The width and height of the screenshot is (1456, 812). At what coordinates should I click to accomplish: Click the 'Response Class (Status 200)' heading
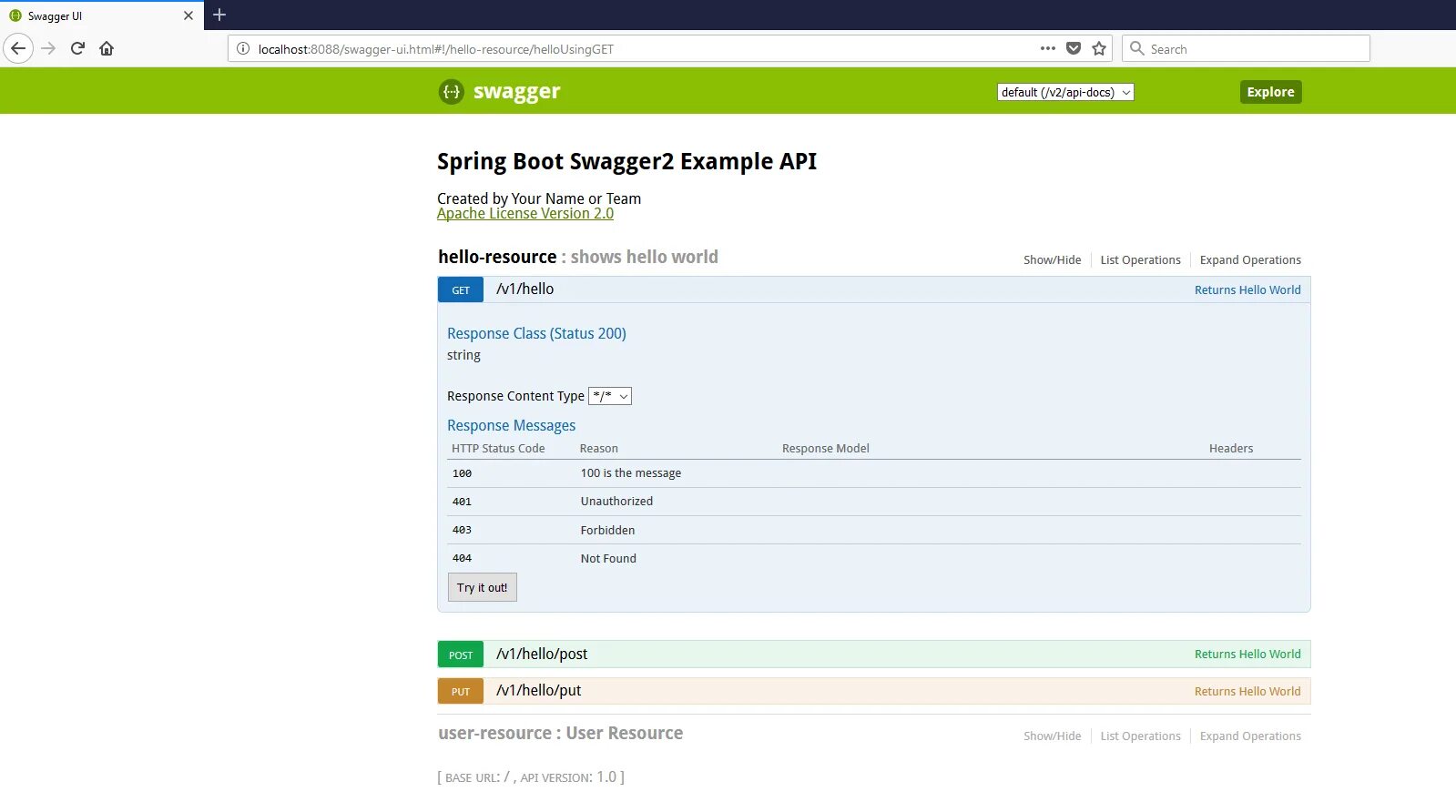(x=536, y=333)
